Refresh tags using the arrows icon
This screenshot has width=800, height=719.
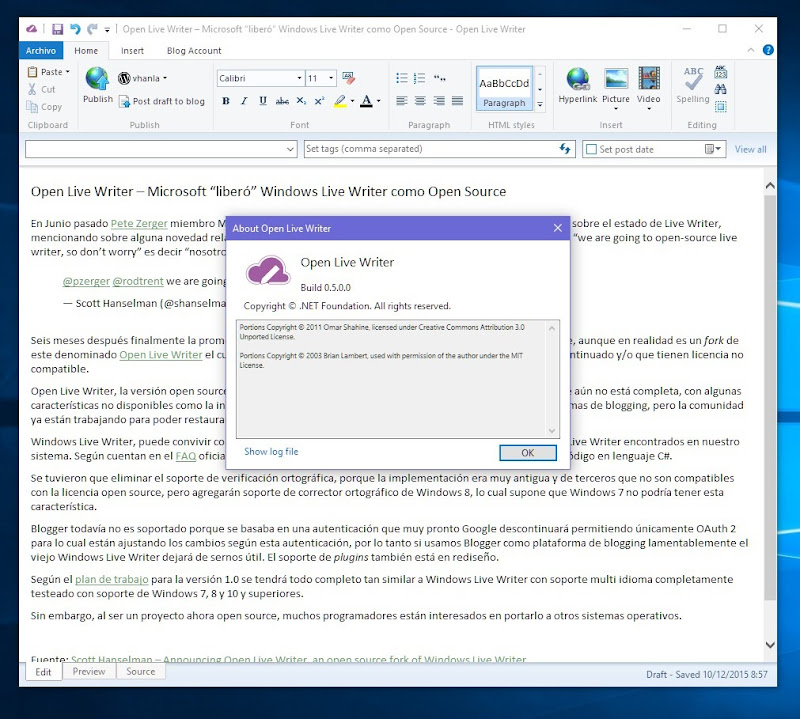click(564, 148)
